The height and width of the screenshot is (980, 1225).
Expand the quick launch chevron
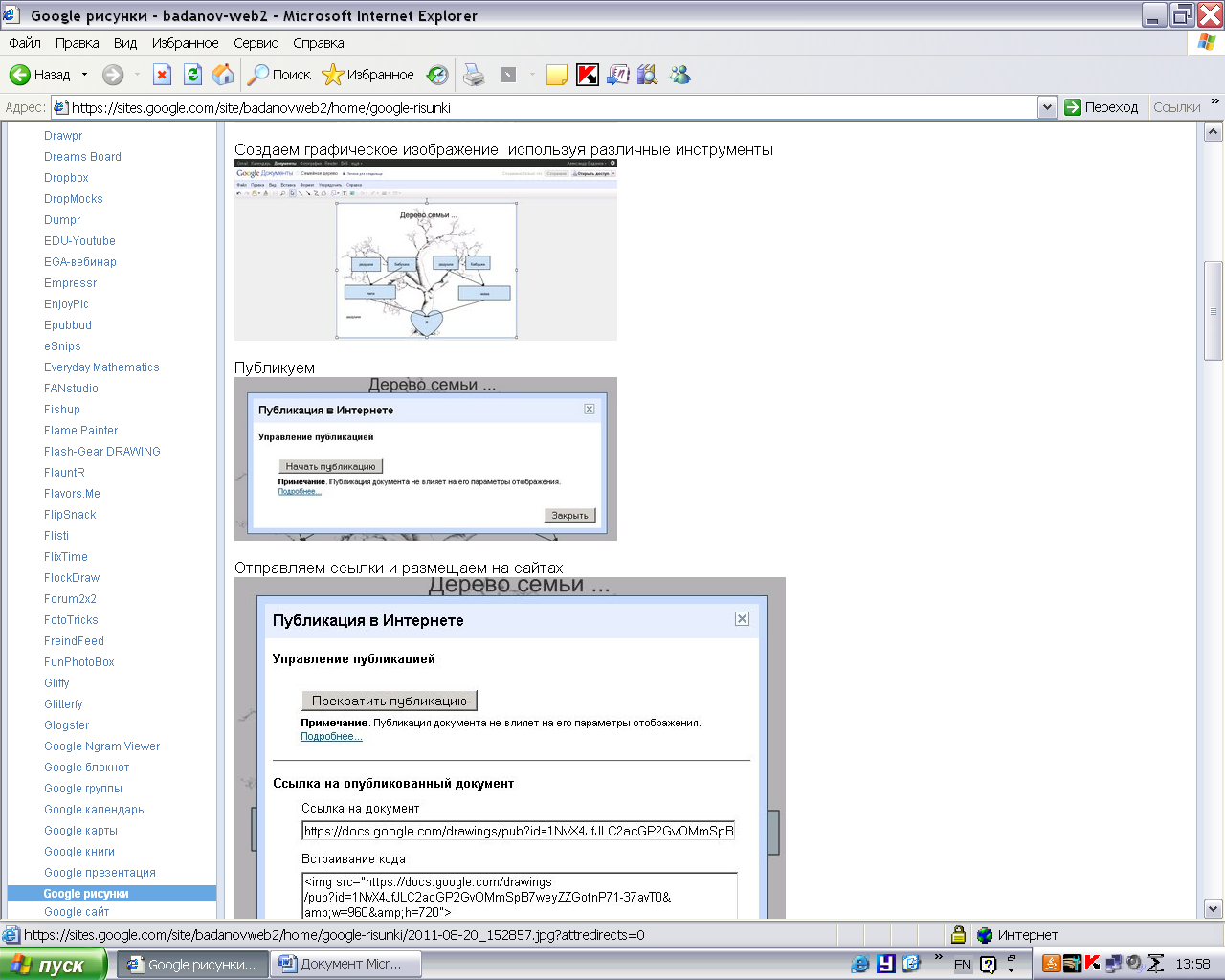(939, 957)
